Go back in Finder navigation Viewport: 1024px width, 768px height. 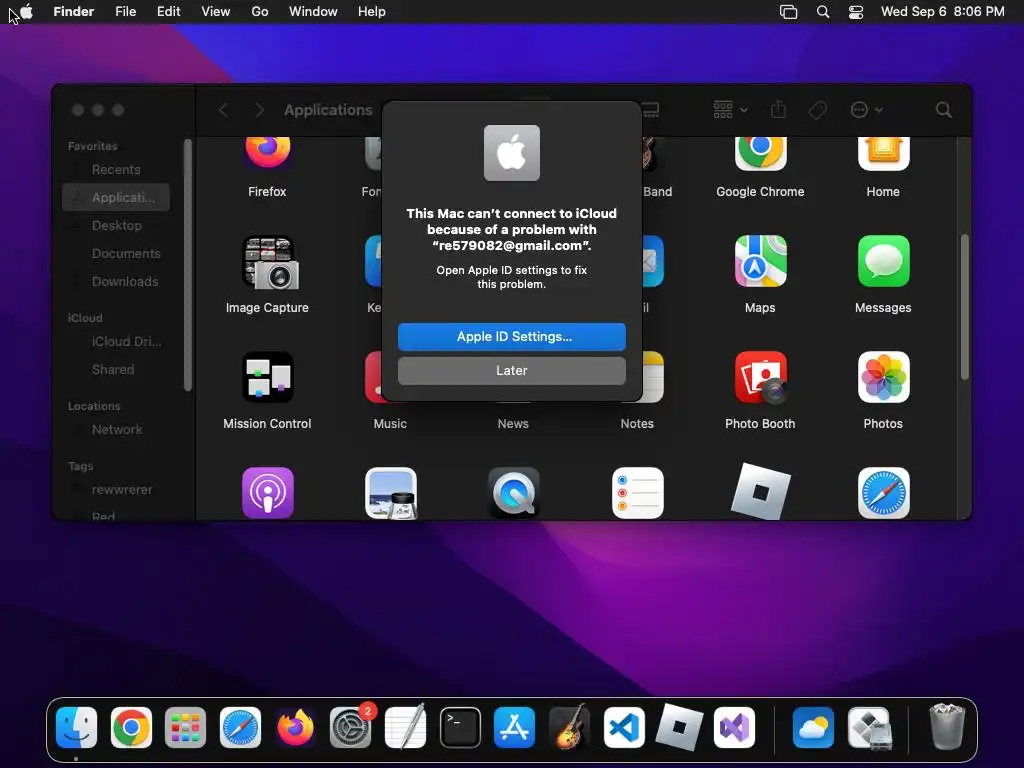click(223, 110)
